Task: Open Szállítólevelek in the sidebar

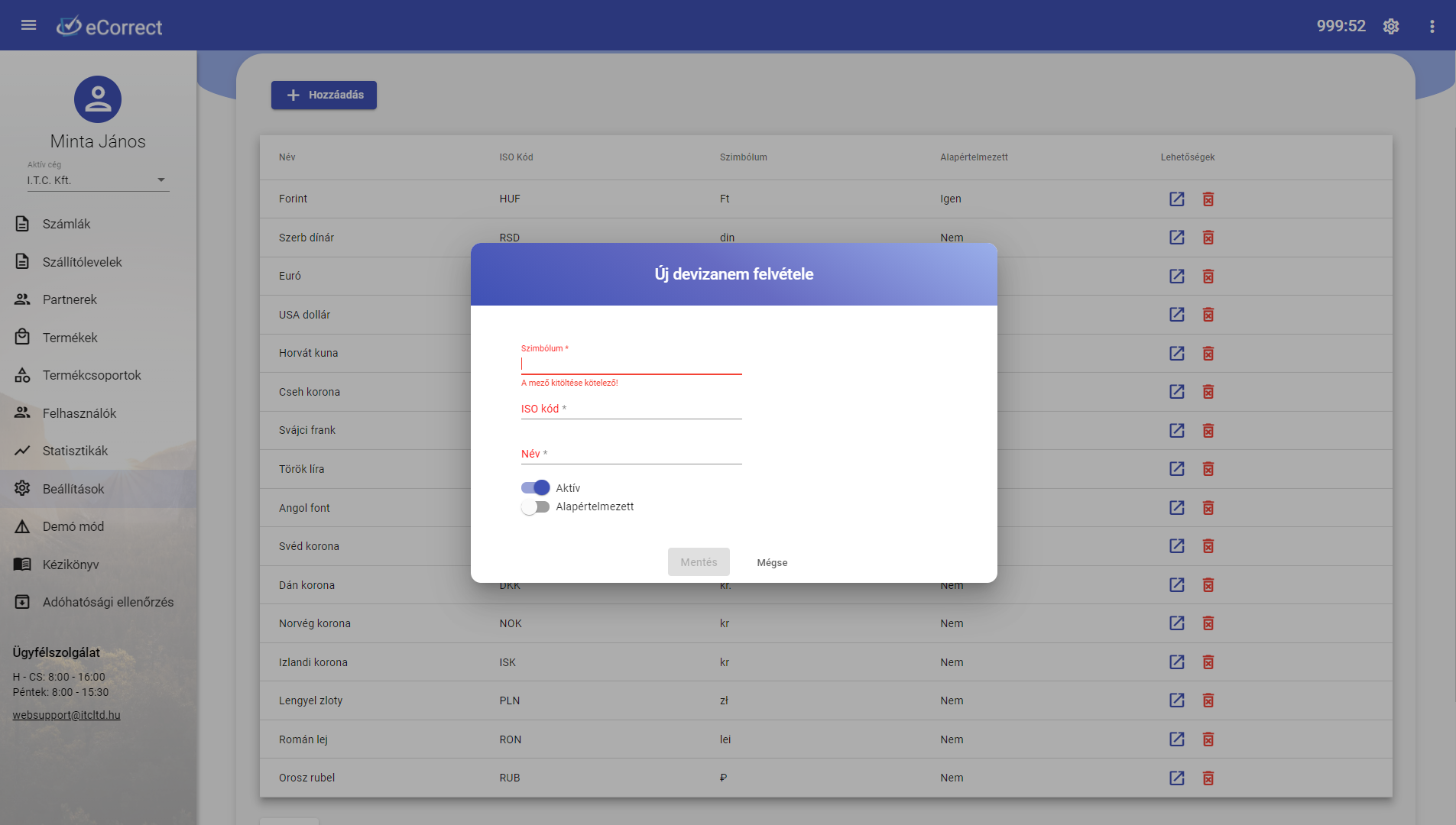Action: [x=98, y=262]
